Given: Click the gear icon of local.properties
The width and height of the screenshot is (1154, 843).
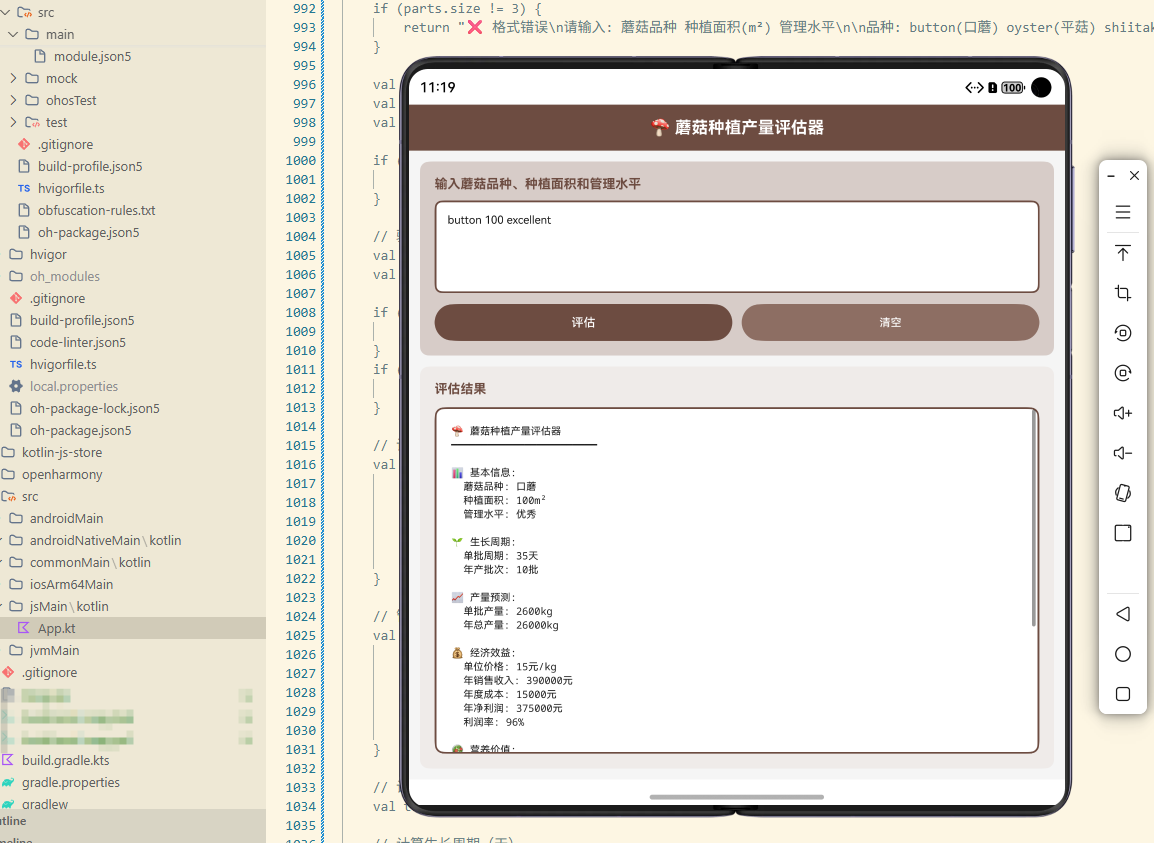Looking at the screenshot, I should [x=16, y=386].
